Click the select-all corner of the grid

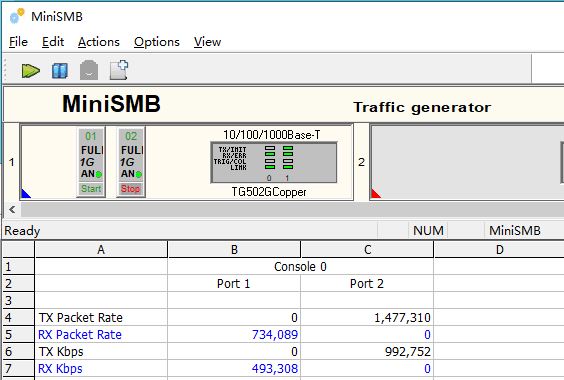[x=18, y=249]
